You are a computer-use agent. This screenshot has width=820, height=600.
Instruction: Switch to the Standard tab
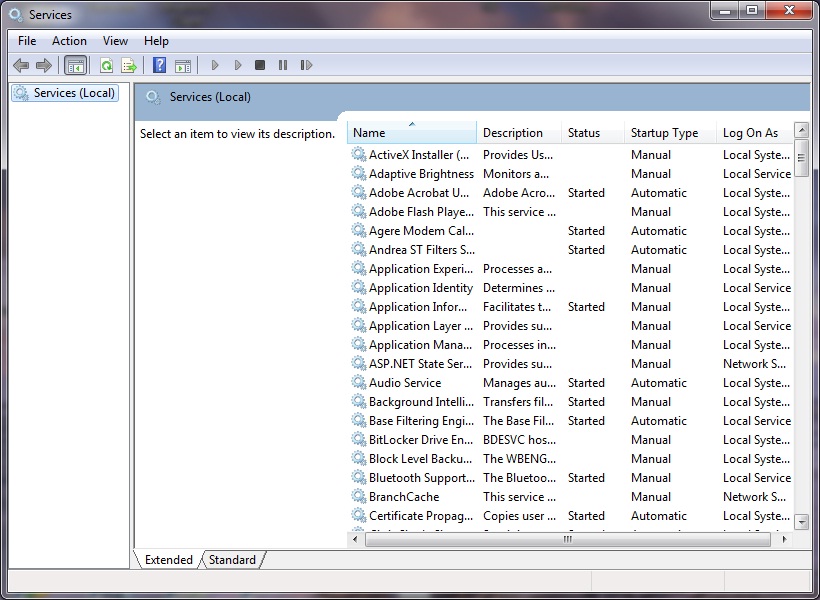coord(232,560)
